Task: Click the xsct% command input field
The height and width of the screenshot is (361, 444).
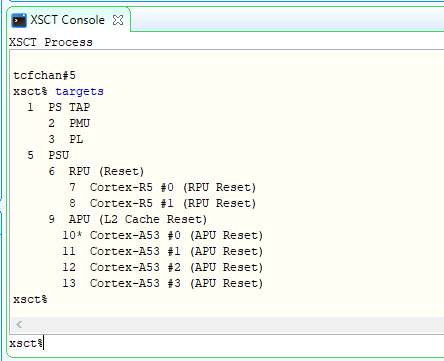Action: coord(227,343)
